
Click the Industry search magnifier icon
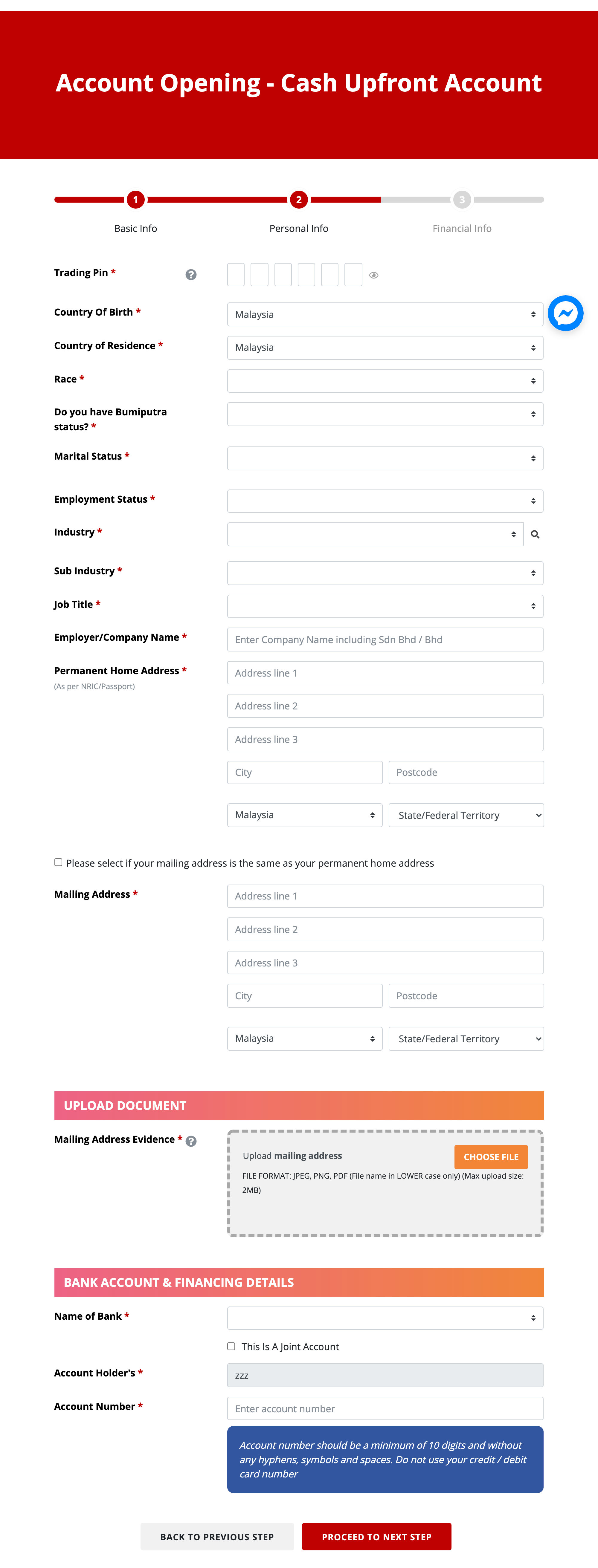(538, 535)
